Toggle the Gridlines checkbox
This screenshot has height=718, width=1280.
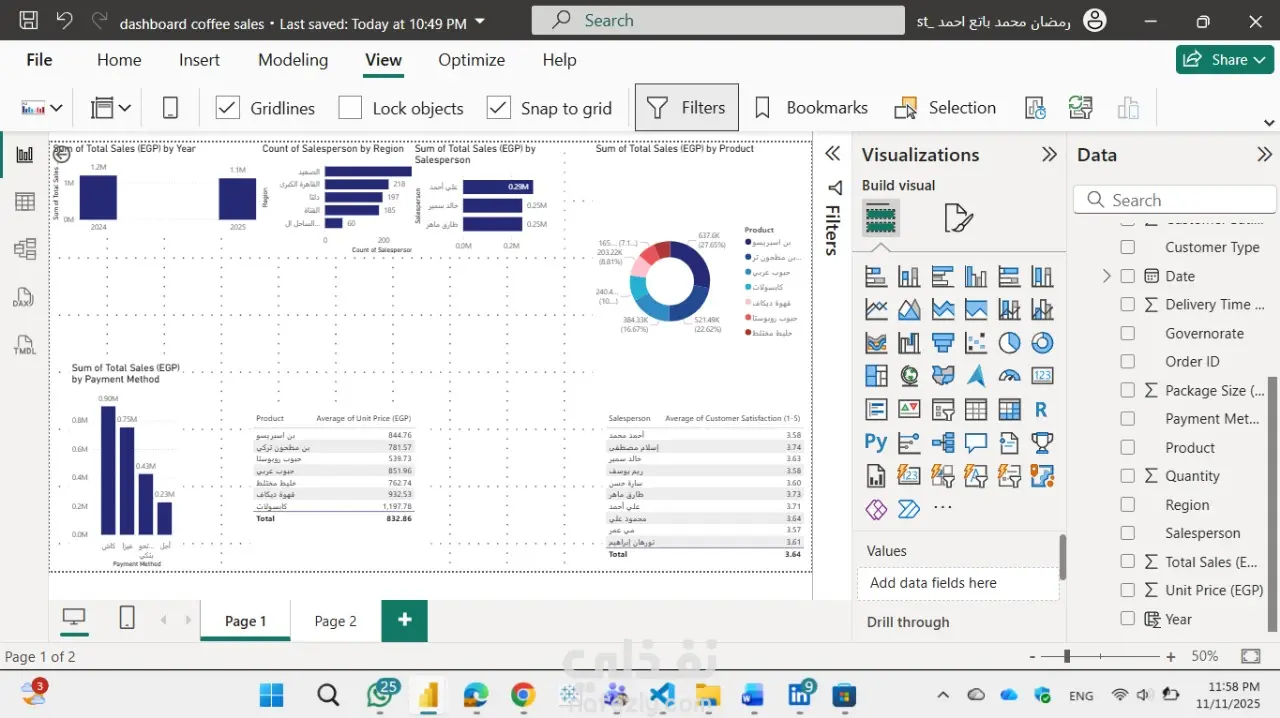pyautogui.click(x=228, y=108)
